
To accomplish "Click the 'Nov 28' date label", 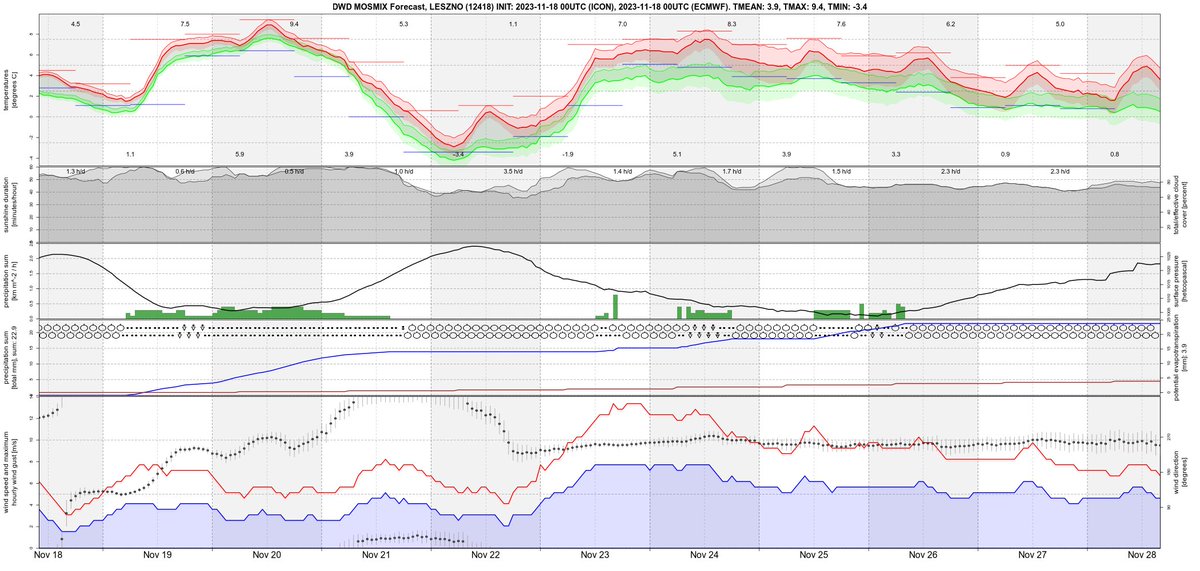I will pyautogui.click(x=1141, y=554).
